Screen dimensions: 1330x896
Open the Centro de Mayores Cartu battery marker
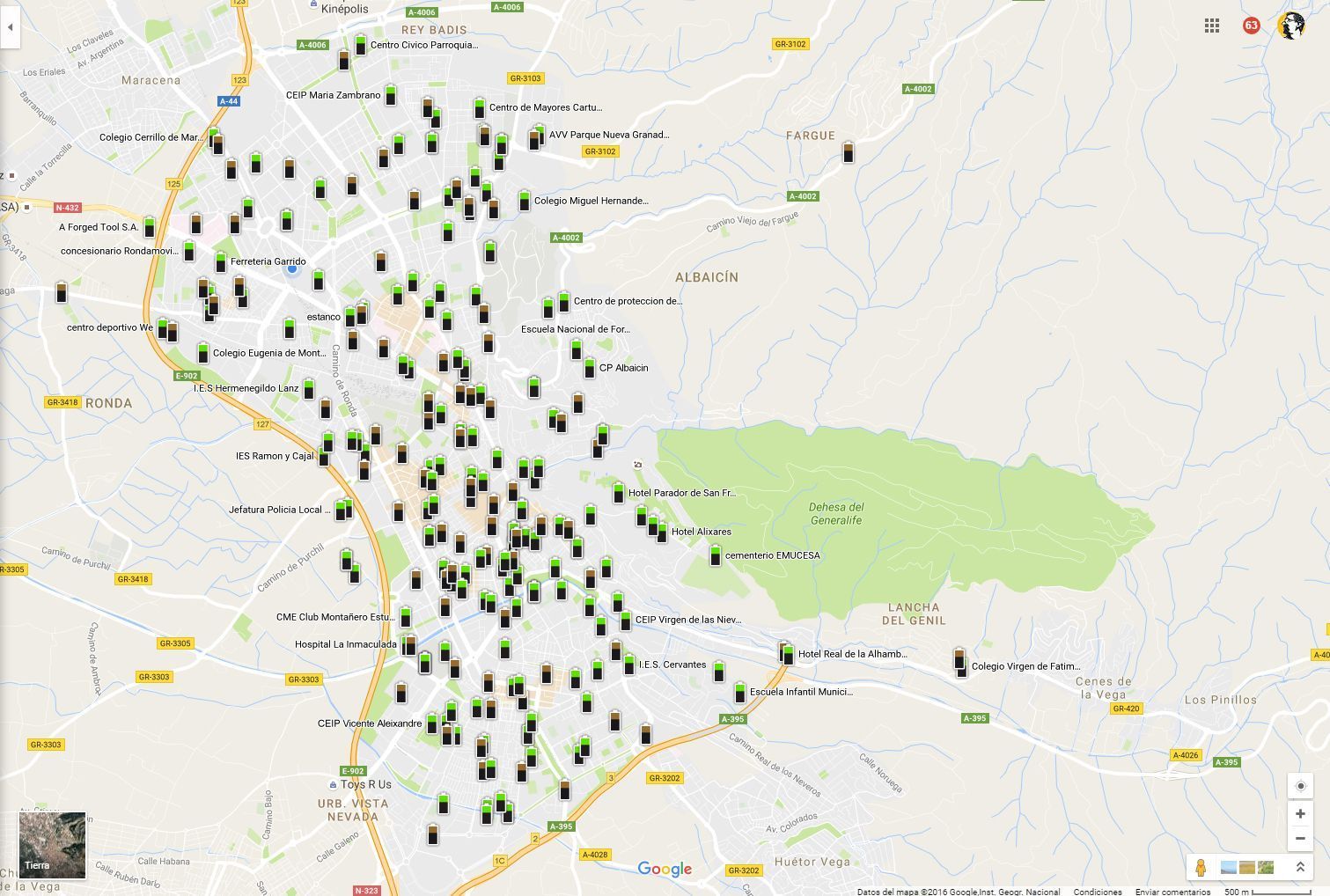[480, 108]
